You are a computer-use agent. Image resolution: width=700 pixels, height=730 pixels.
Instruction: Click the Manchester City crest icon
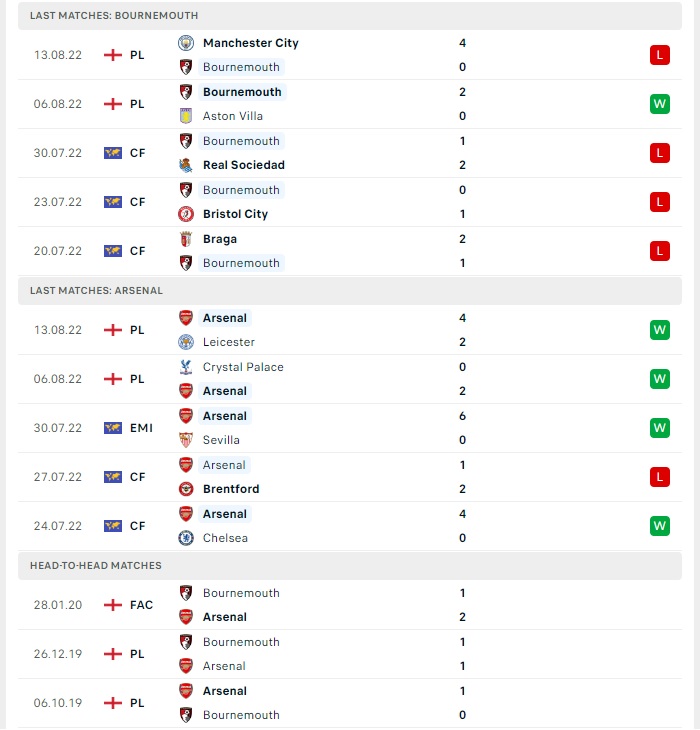[x=186, y=43]
